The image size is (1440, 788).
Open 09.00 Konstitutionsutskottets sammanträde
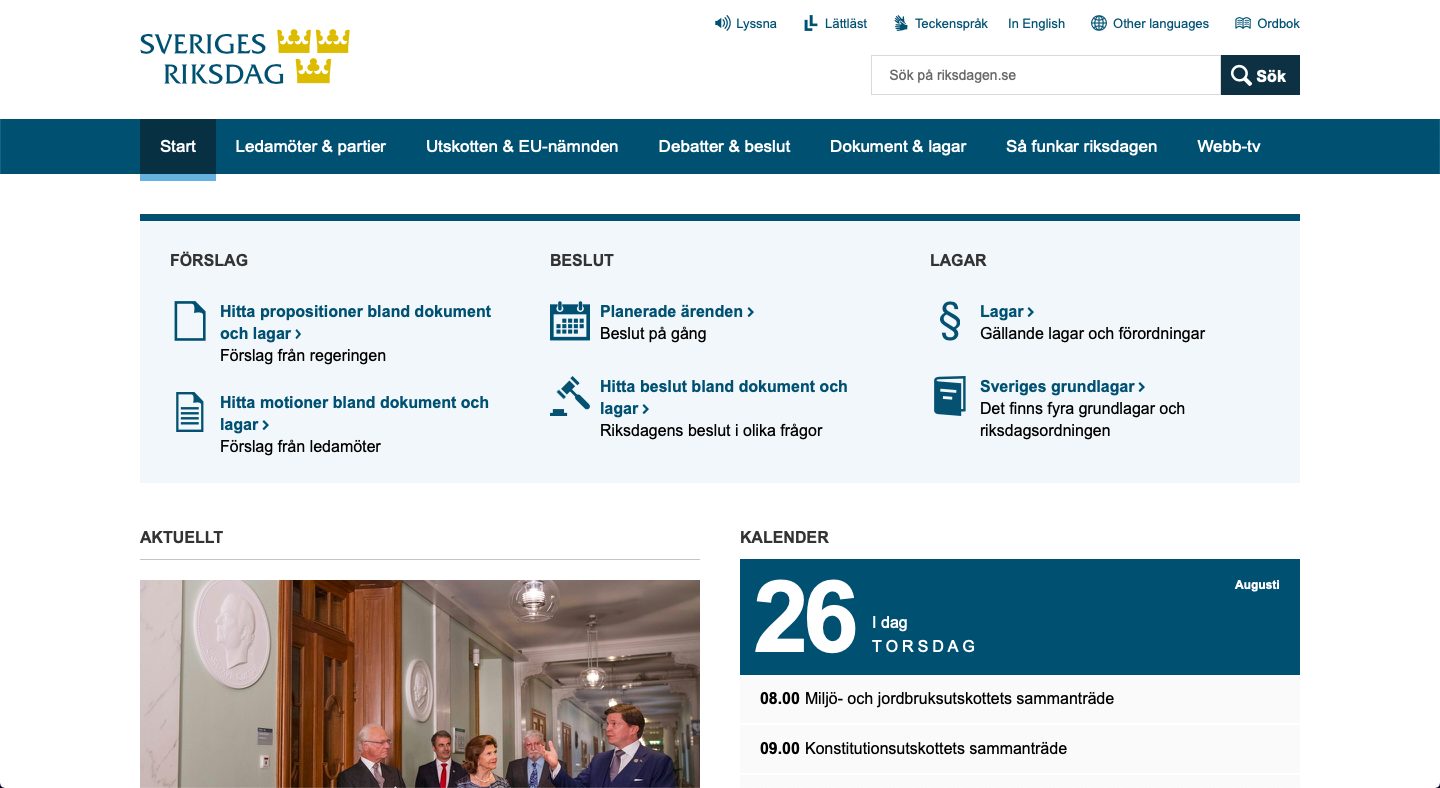1020,747
